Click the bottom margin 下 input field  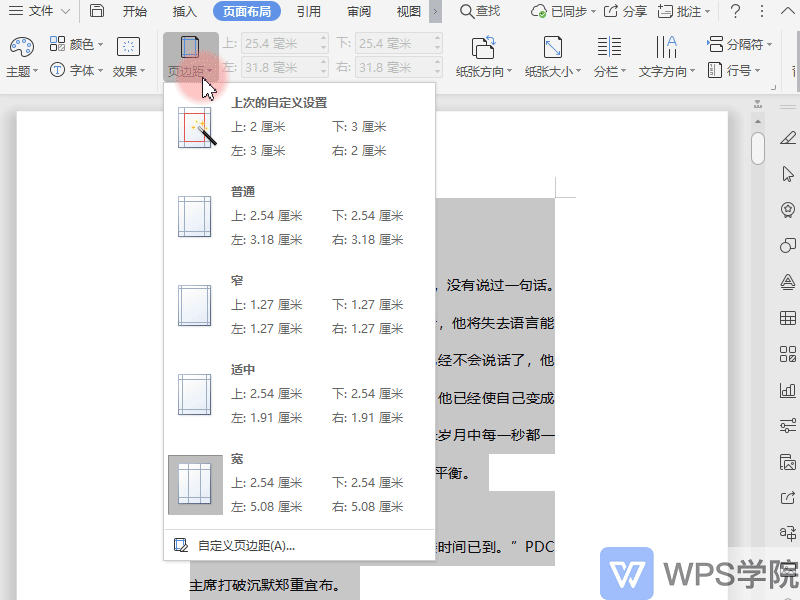[x=398, y=43]
